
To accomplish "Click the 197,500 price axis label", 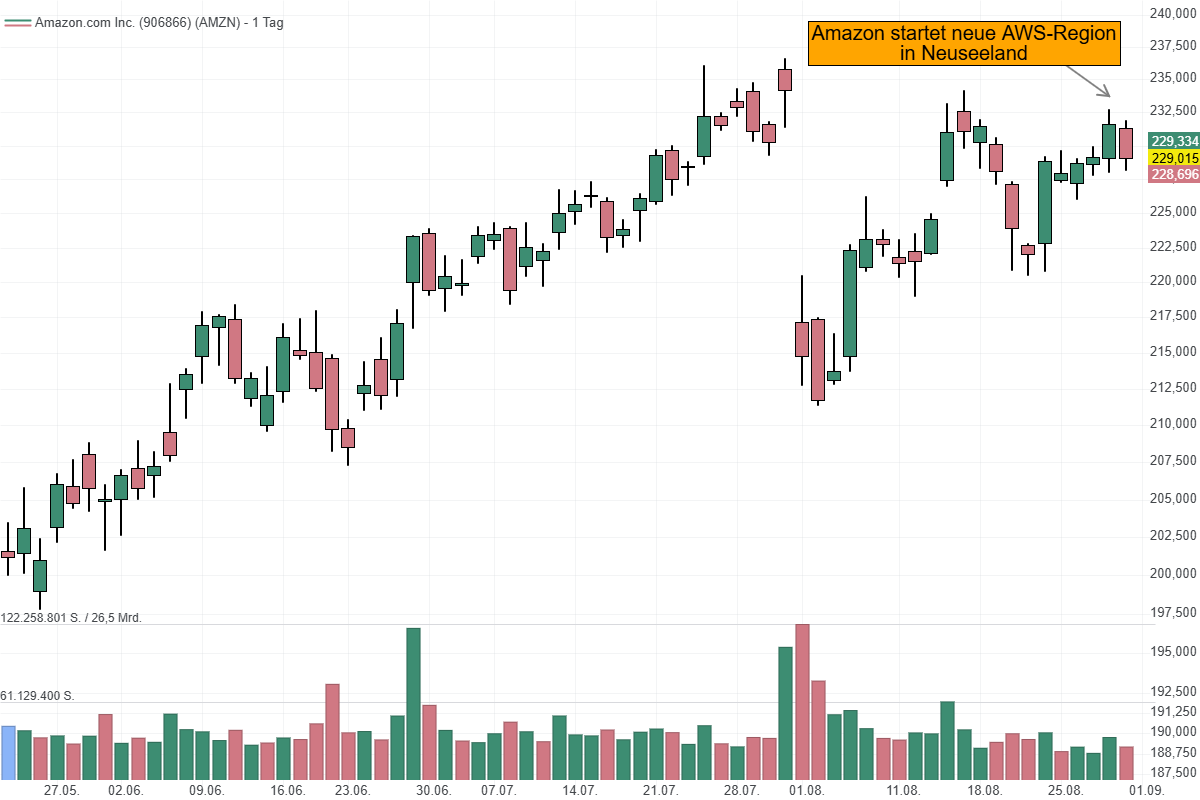I will click(x=1174, y=612).
